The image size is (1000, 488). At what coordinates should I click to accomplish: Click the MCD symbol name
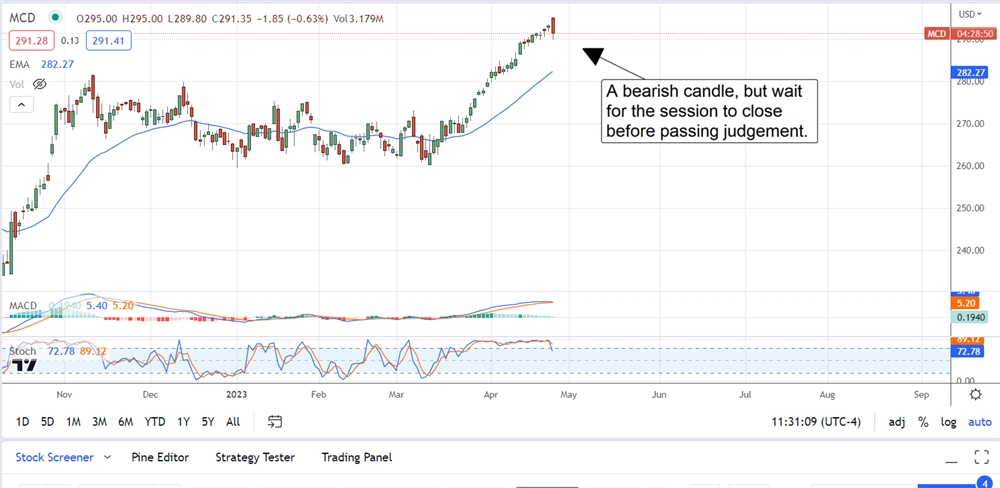tap(24, 17)
